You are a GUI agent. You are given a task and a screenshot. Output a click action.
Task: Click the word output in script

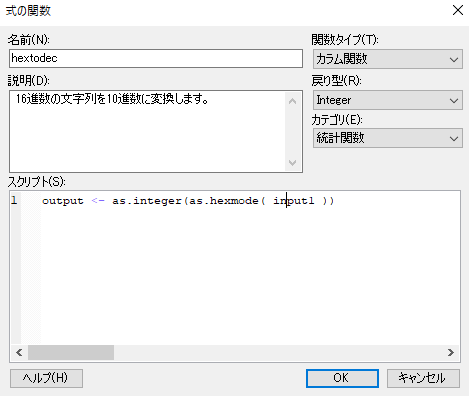pyautogui.click(x=63, y=201)
